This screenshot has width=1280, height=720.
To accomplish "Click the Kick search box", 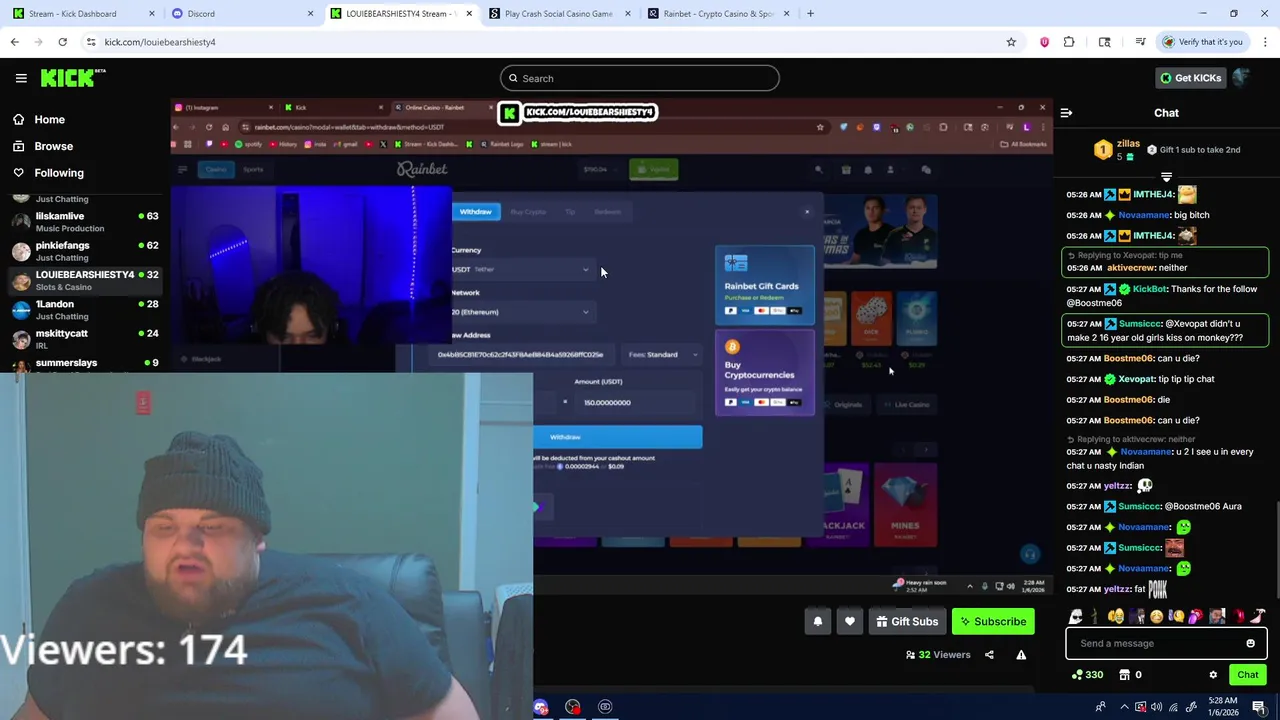I will tap(640, 78).
